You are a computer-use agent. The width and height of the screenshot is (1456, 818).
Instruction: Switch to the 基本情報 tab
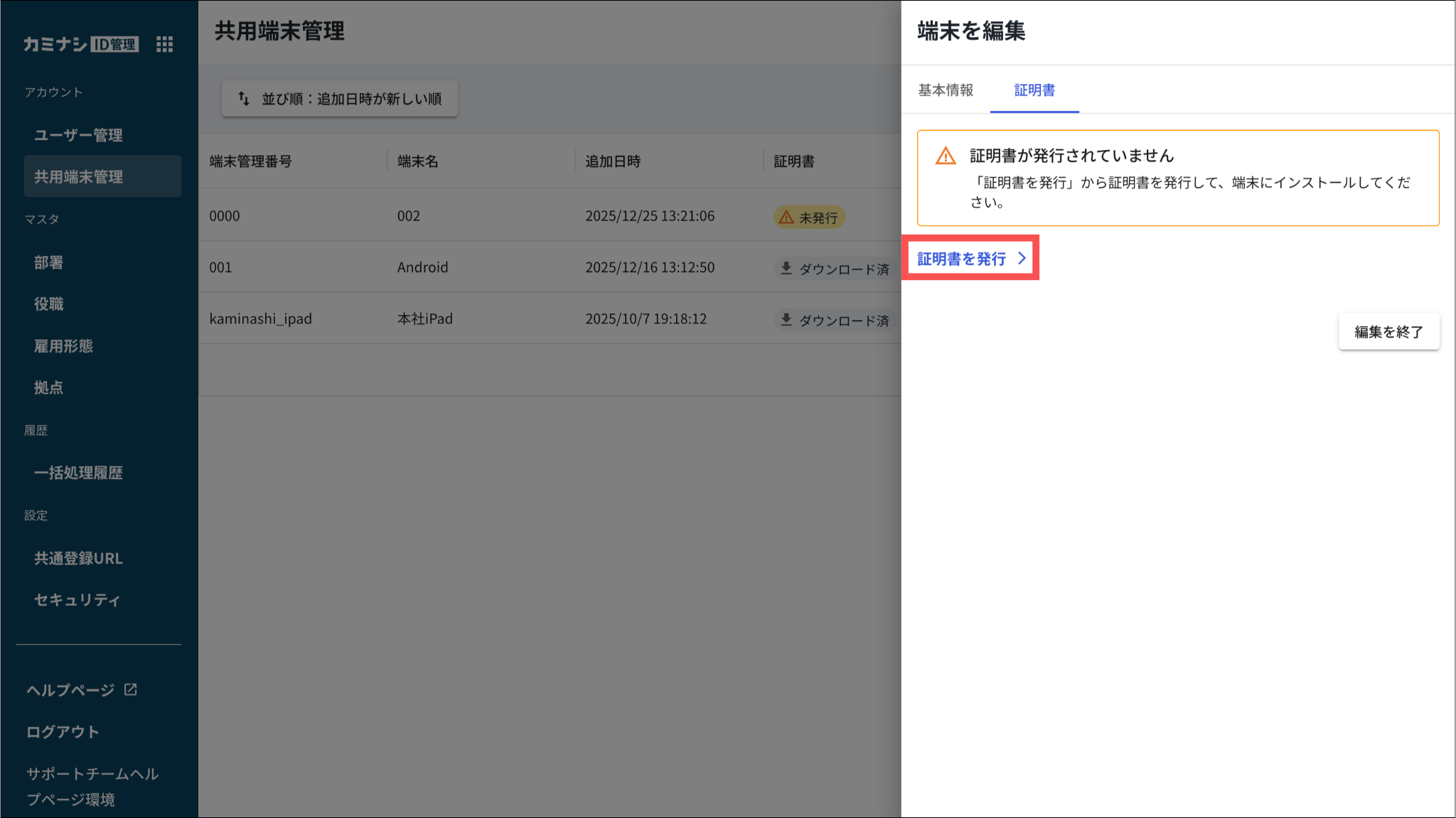click(x=945, y=90)
